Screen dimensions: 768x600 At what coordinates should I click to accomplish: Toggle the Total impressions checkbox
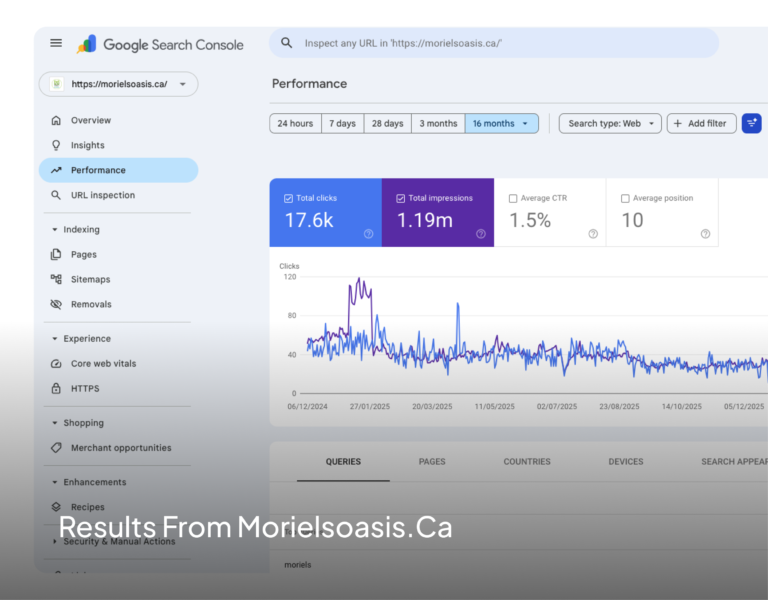tap(401, 198)
